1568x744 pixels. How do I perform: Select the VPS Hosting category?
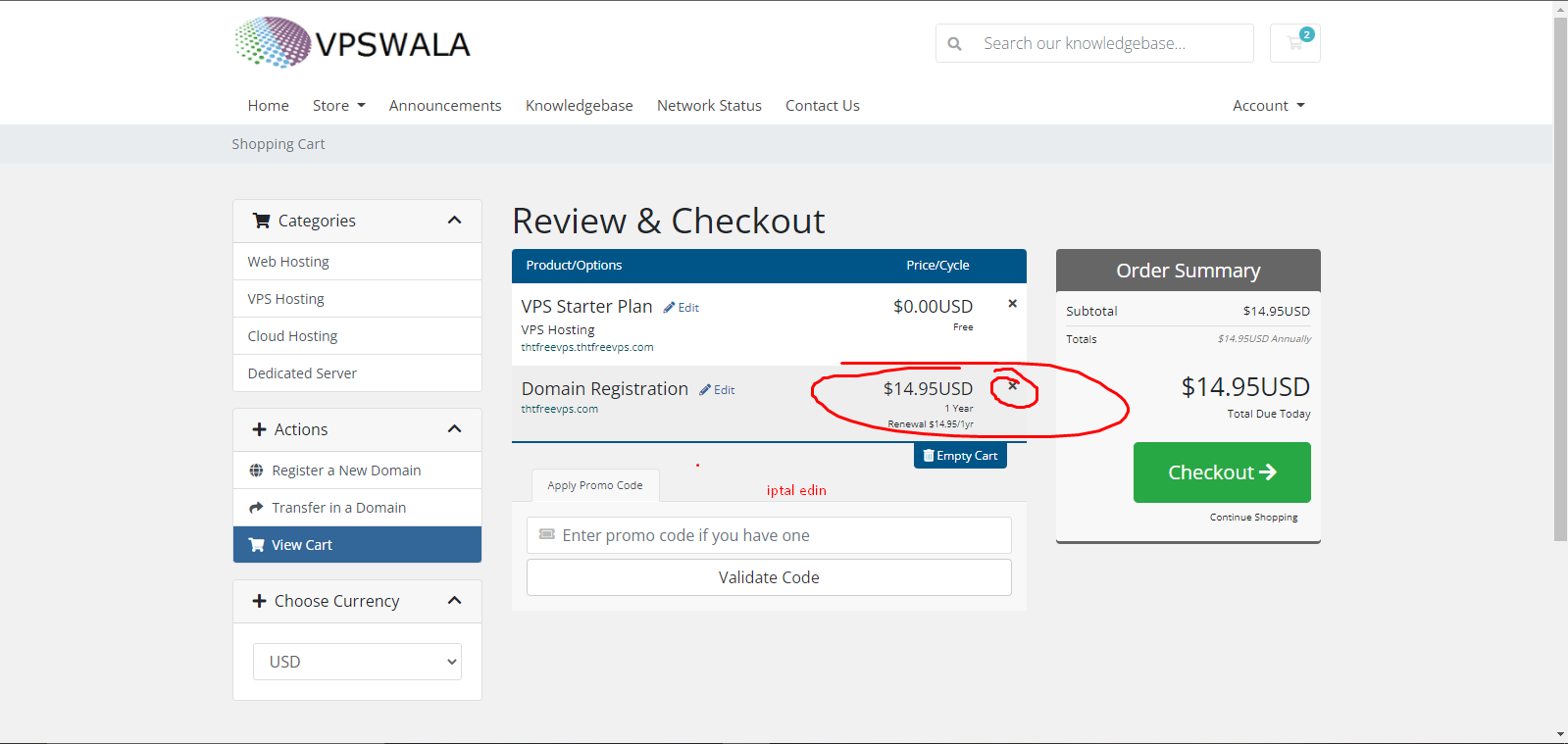pyautogui.click(x=357, y=299)
